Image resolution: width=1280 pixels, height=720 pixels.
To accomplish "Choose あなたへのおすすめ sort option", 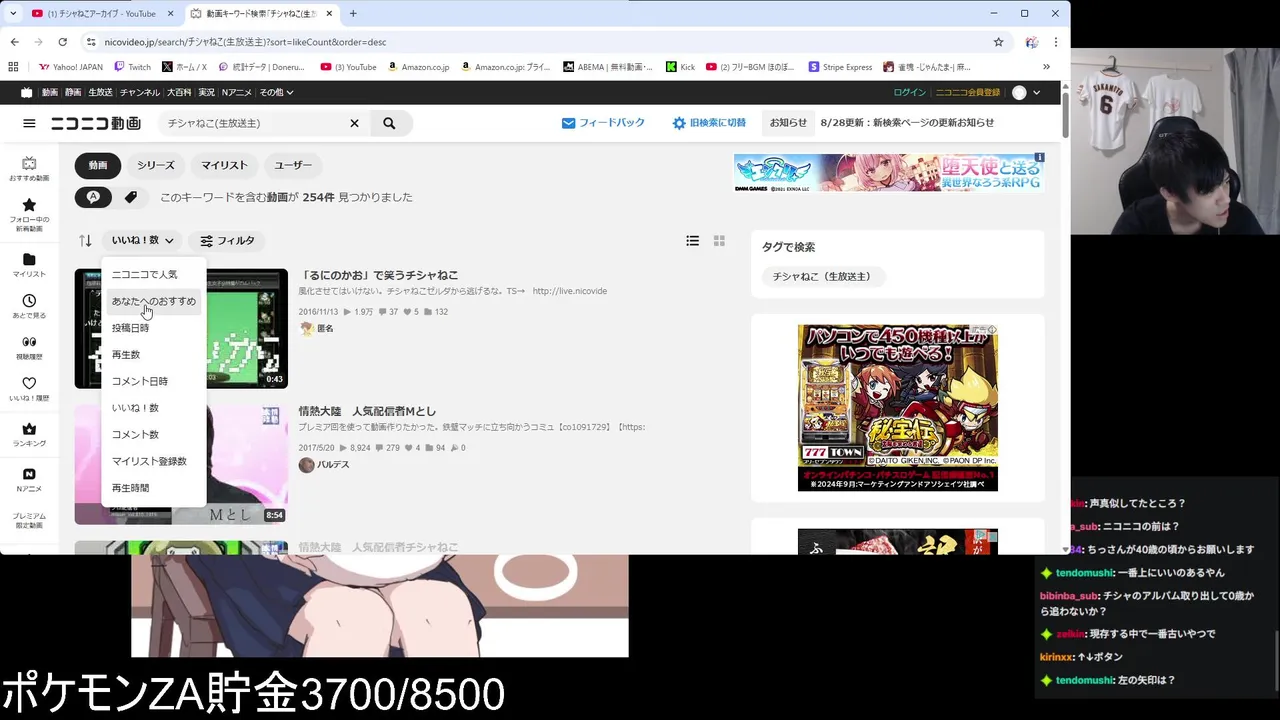I will pyautogui.click(x=154, y=301).
